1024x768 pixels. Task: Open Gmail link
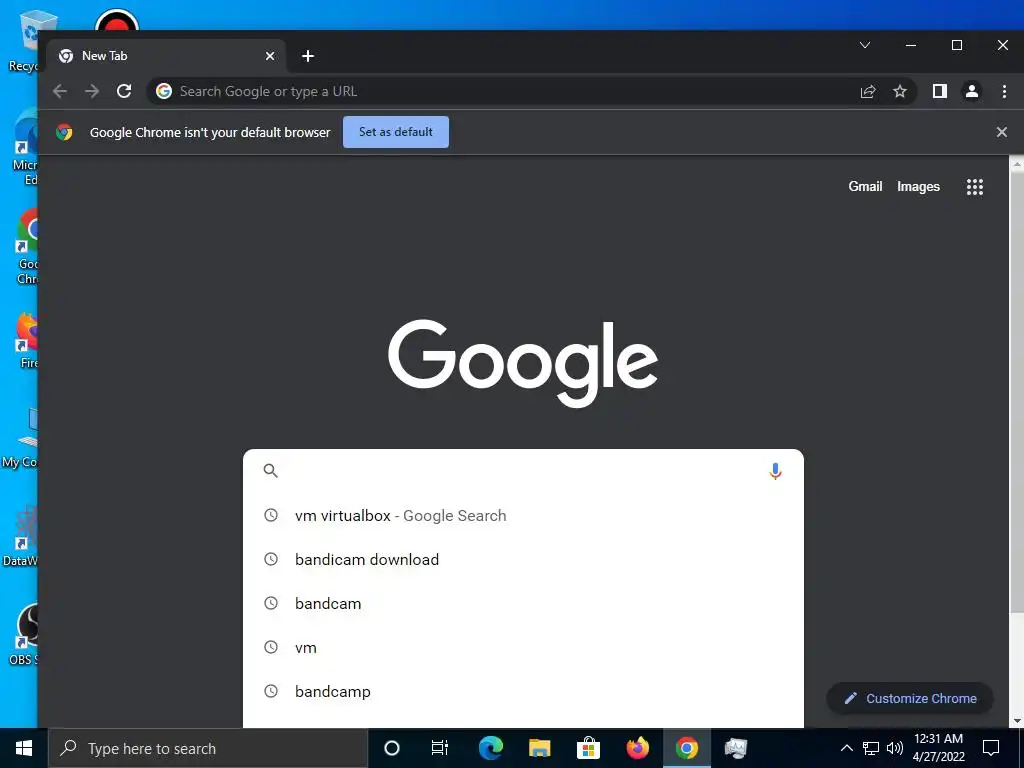[x=865, y=187]
